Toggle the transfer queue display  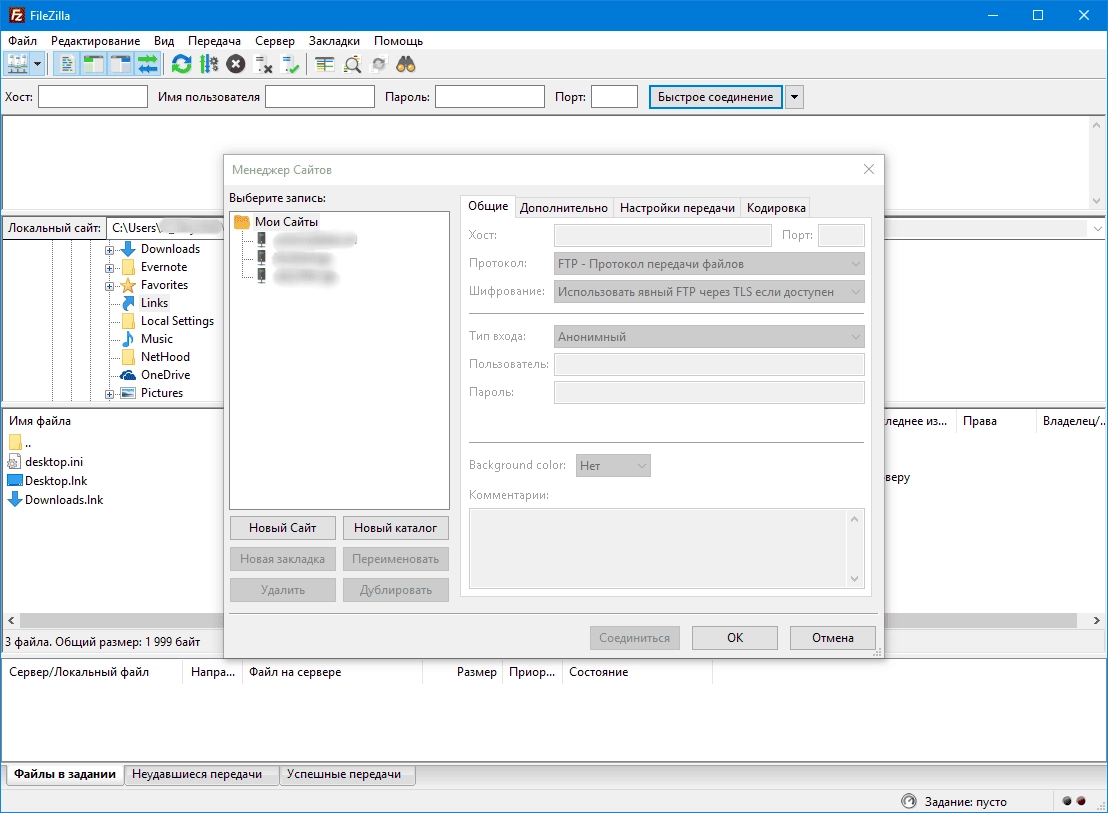click(x=147, y=65)
